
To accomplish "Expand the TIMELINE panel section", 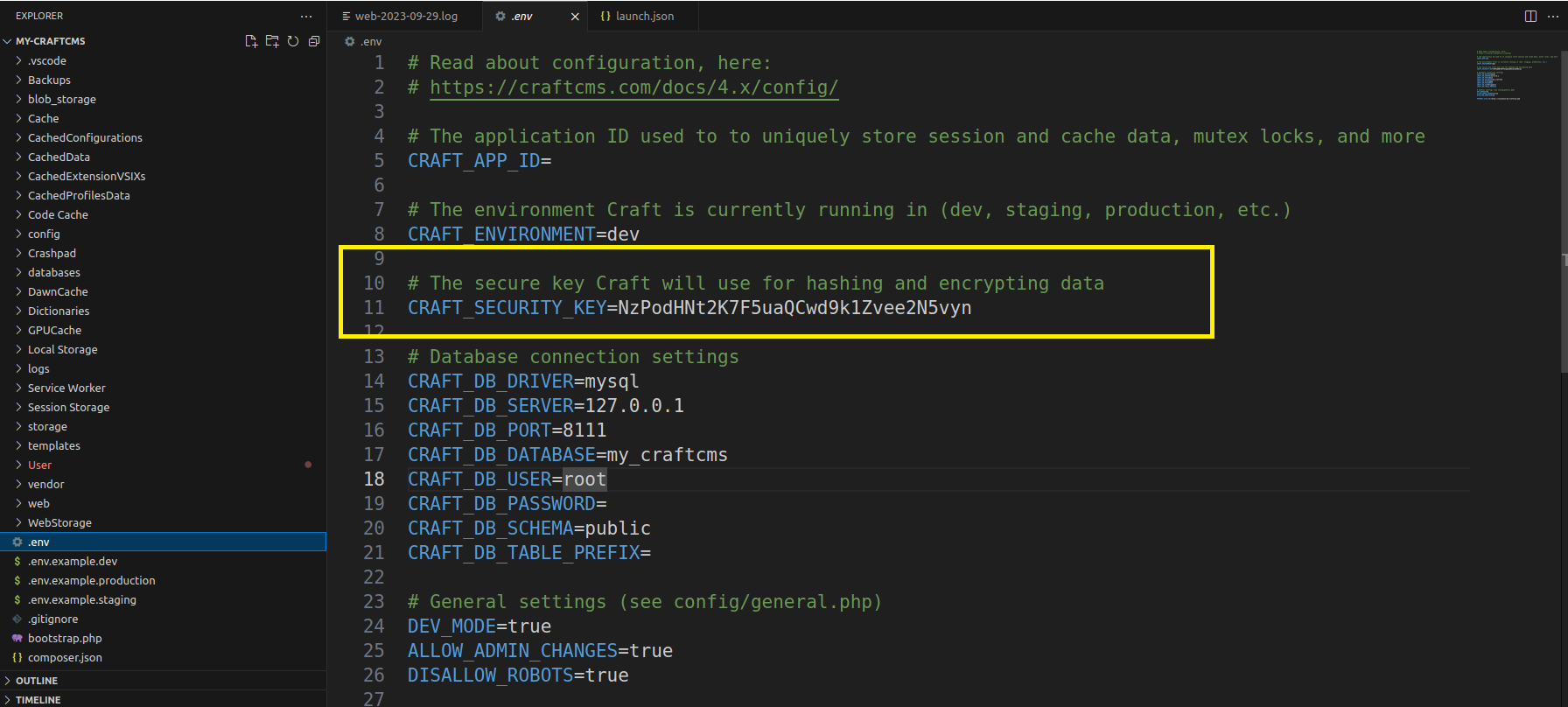I will click(x=163, y=699).
